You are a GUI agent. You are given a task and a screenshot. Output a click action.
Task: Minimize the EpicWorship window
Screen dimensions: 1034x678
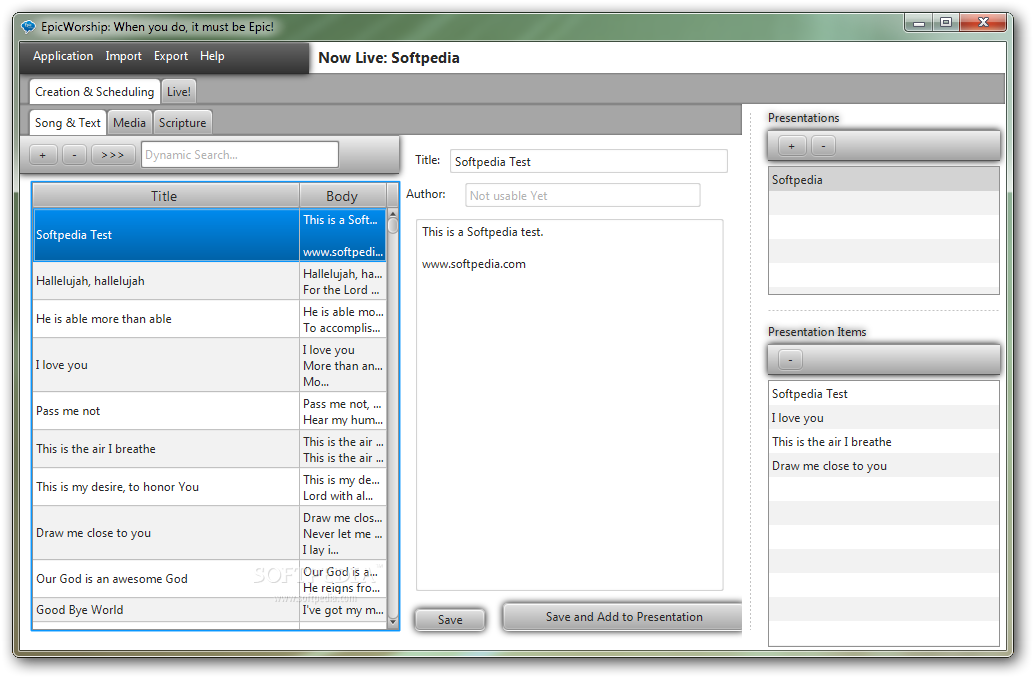pyautogui.click(x=919, y=23)
